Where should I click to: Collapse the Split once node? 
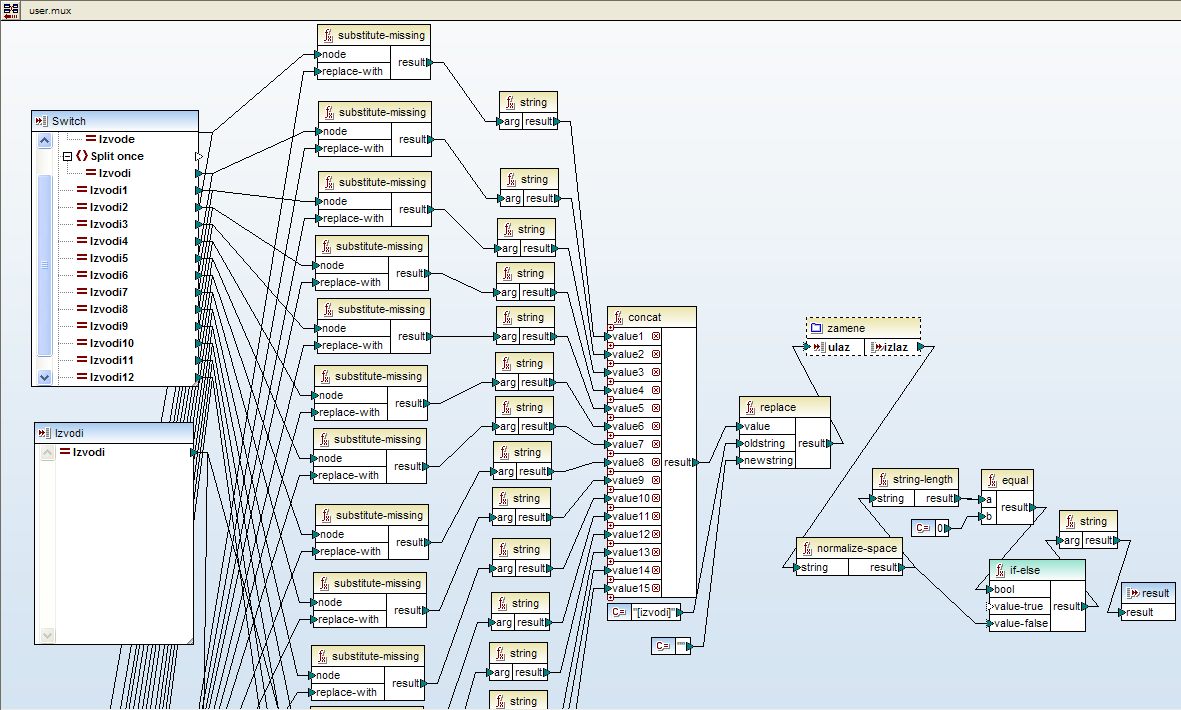[x=67, y=157]
